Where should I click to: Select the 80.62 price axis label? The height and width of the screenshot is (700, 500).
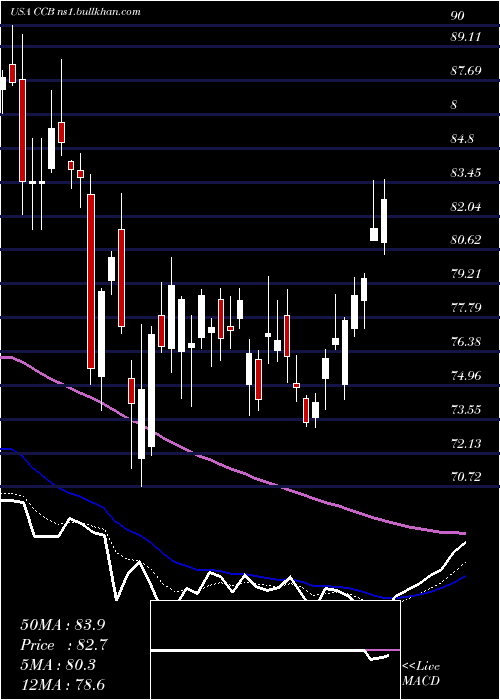click(x=466, y=240)
